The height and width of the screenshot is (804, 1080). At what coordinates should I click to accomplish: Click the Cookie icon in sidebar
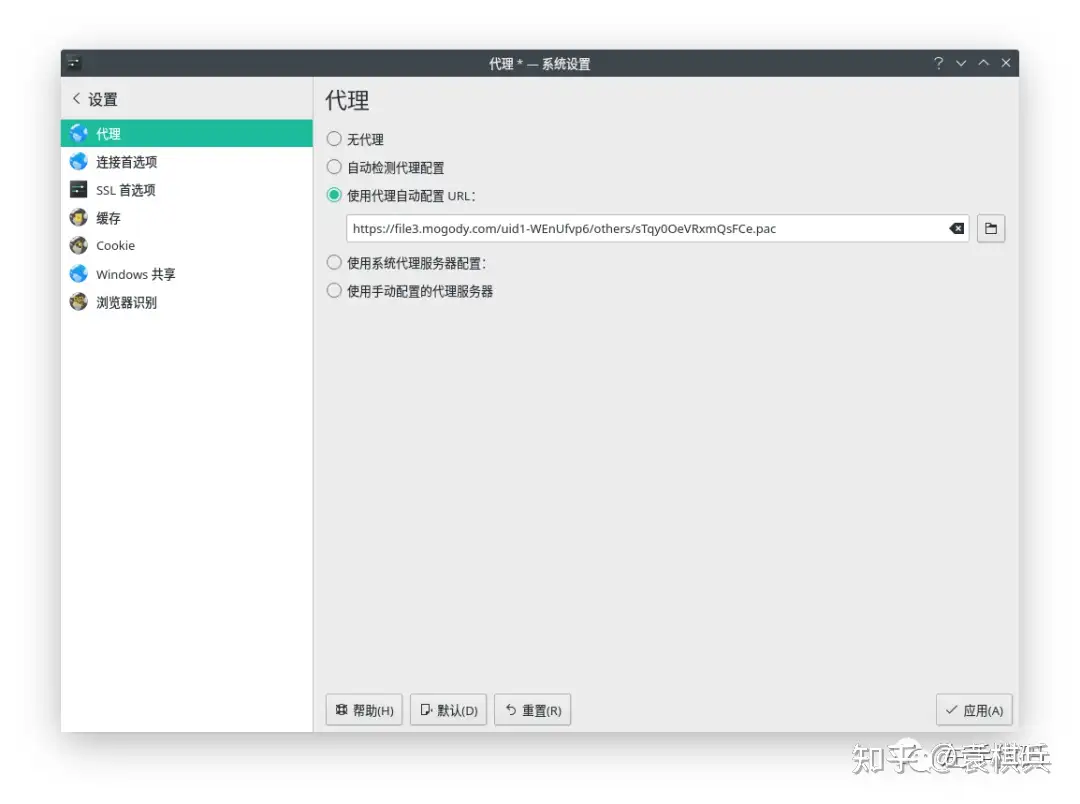79,245
